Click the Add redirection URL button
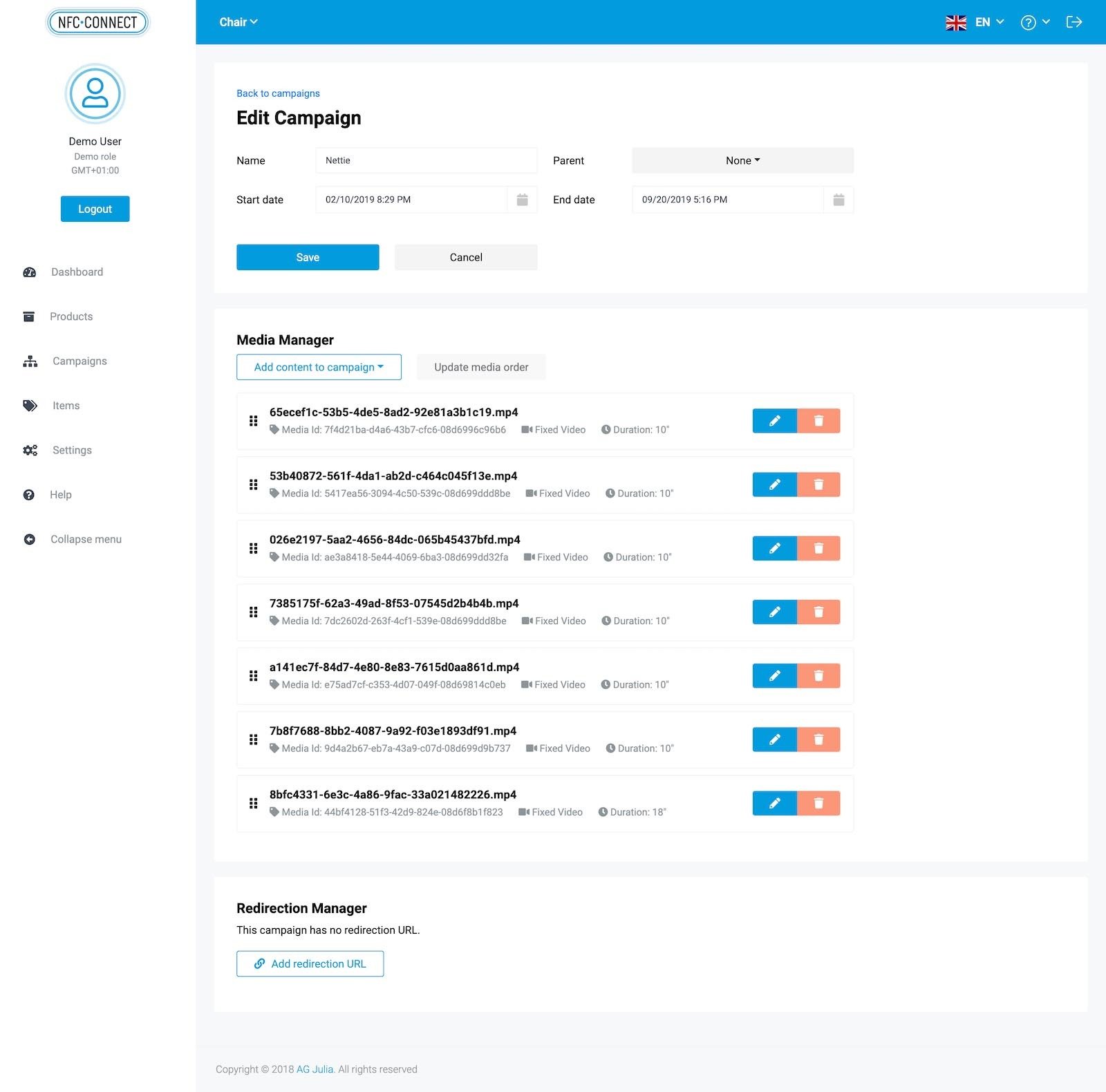Screen dimensions: 1106x1092 (310, 963)
